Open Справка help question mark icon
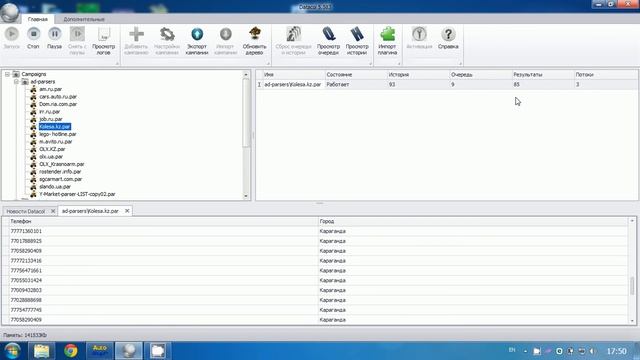 [448, 34]
